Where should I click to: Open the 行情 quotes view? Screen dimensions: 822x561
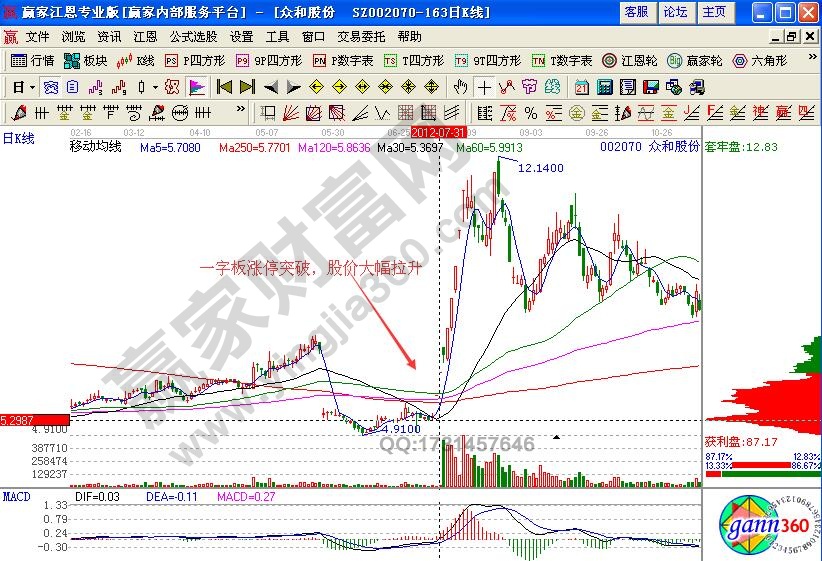pos(33,60)
